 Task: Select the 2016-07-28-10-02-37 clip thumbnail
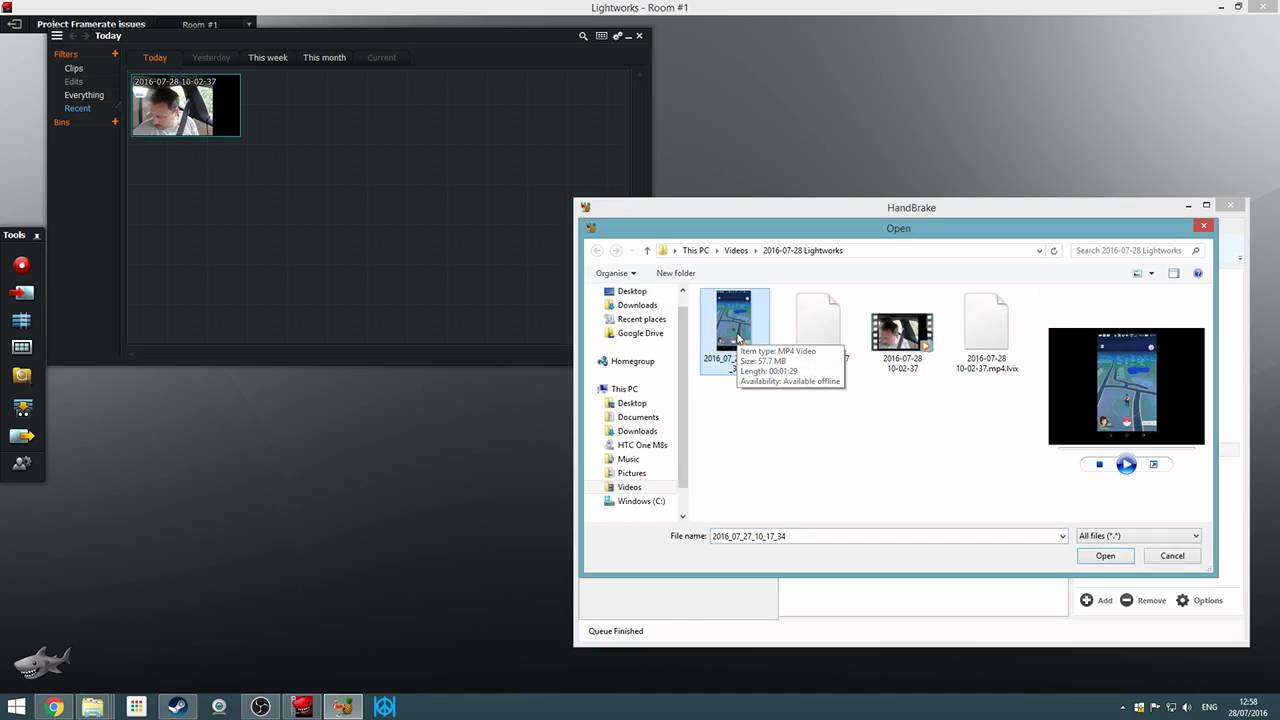186,105
